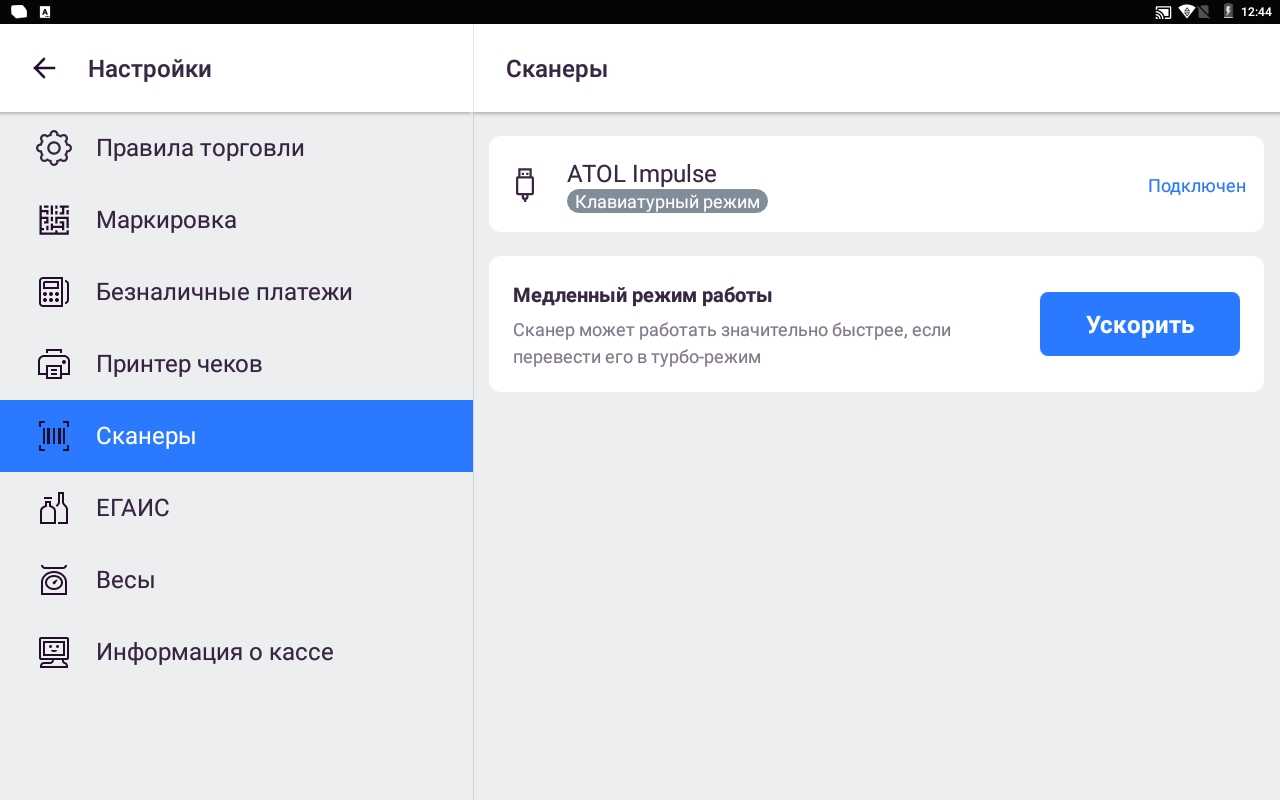Click the barcode icon for Сканеры
Screen dimensions: 1280x800
click(x=54, y=436)
